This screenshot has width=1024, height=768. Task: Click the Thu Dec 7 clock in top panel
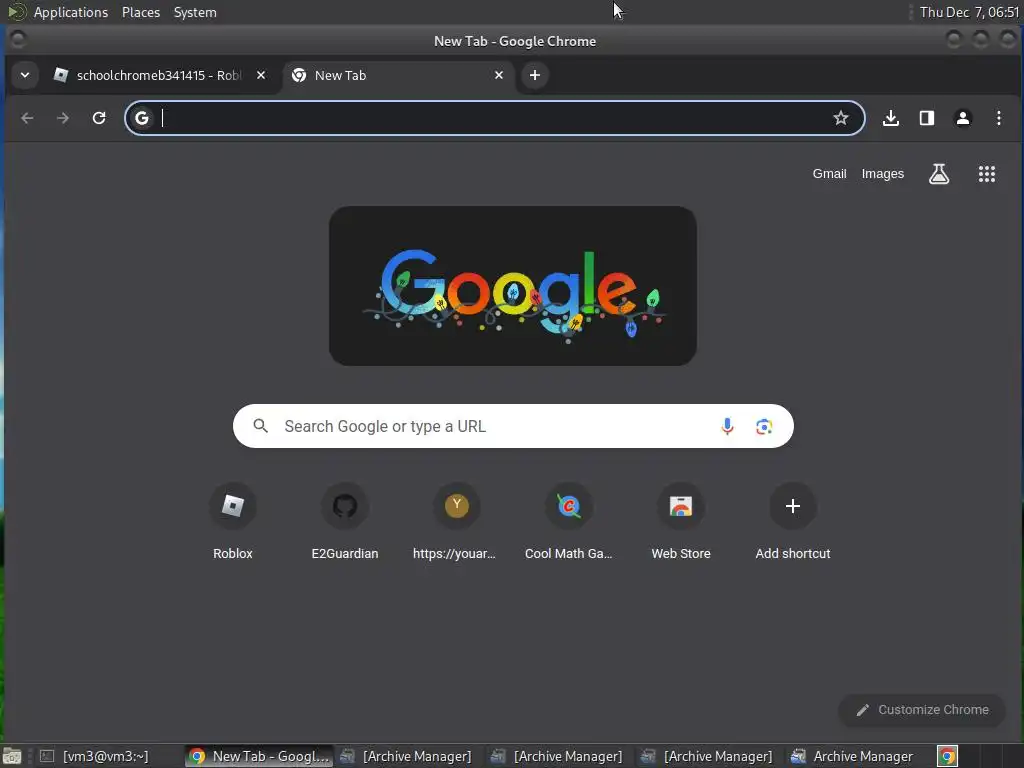[x=968, y=12]
